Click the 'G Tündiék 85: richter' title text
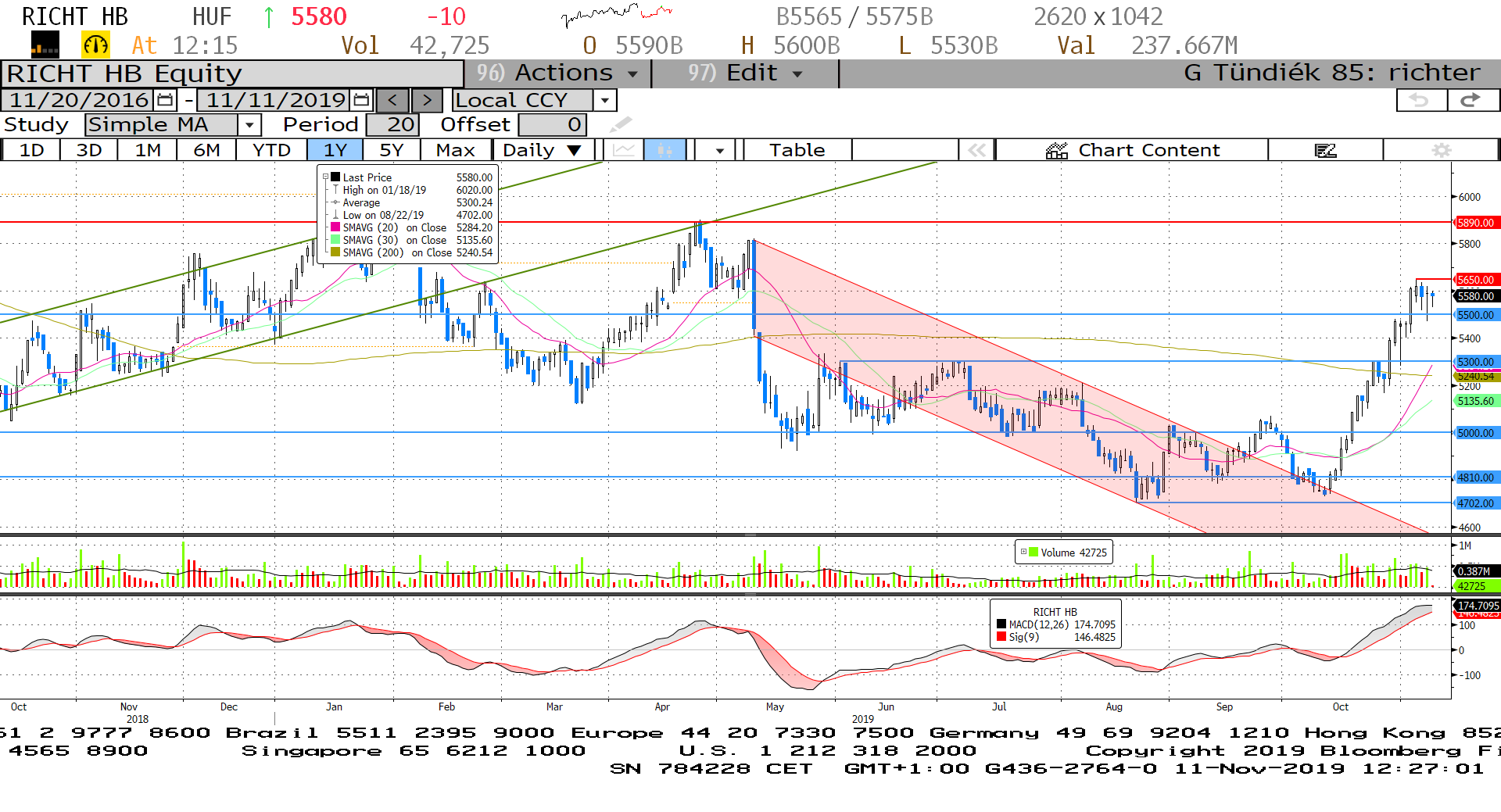Image resolution: width=1501 pixels, height=812 pixels. pos(1331,73)
